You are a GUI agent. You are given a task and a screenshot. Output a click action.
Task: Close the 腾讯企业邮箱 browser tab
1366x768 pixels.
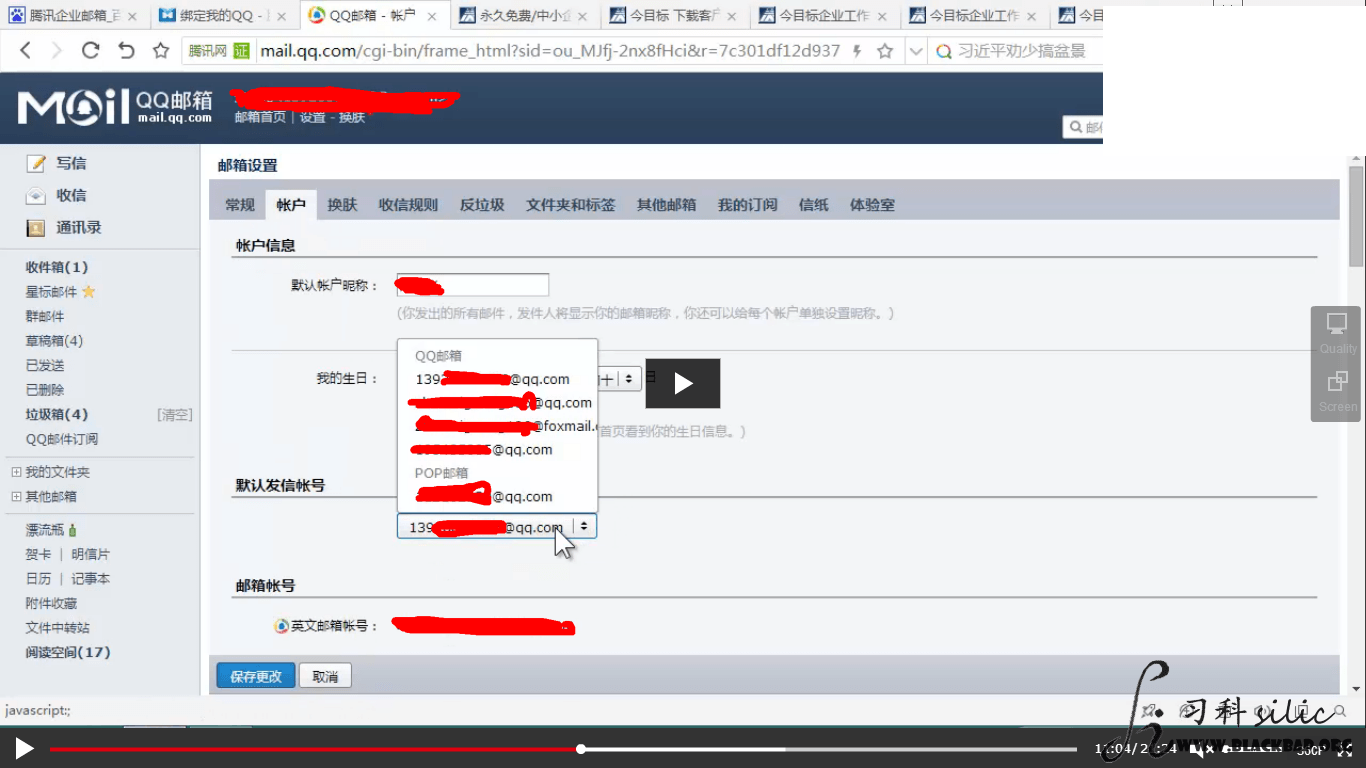coord(132,16)
